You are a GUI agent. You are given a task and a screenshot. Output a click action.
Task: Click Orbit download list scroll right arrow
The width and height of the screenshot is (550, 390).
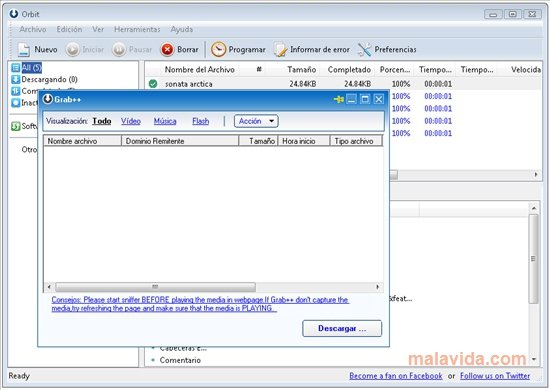click(x=536, y=174)
